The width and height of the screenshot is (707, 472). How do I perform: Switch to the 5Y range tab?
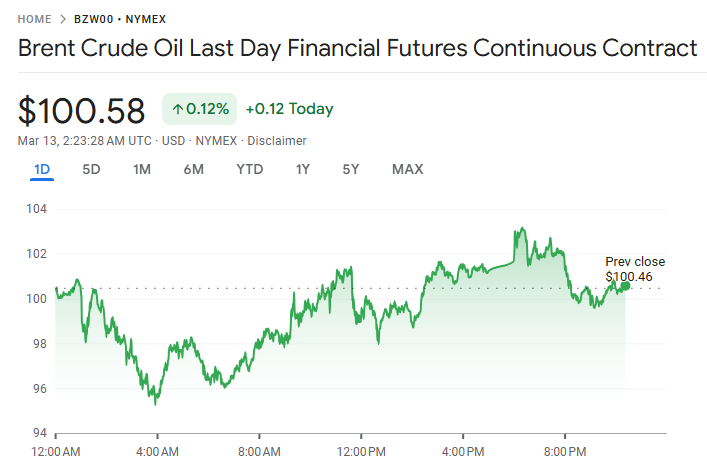(350, 169)
